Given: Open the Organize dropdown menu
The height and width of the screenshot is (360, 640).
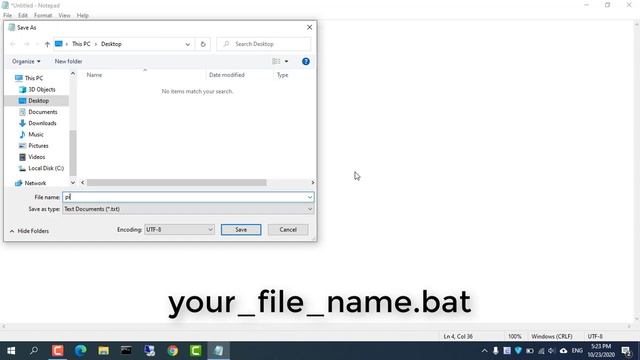Looking at the screenshot, I should coord(26,61).
